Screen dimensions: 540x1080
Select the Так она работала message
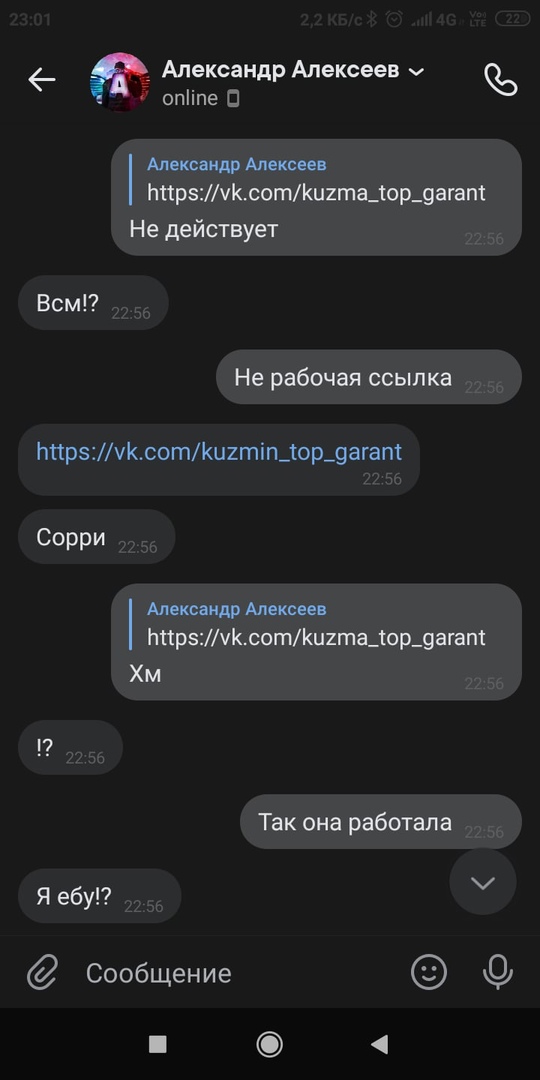380,822
